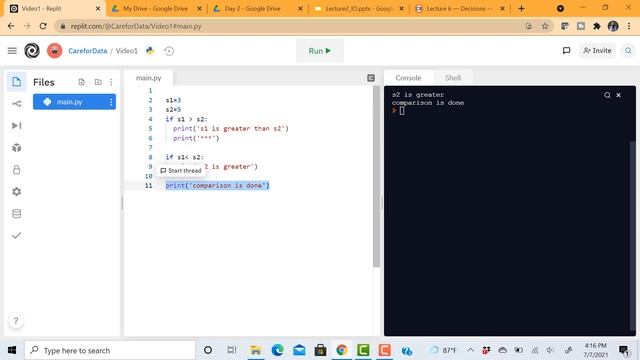This screenshot has height=360, width=640.
Task: Invite collaborators
Action: 597,51
